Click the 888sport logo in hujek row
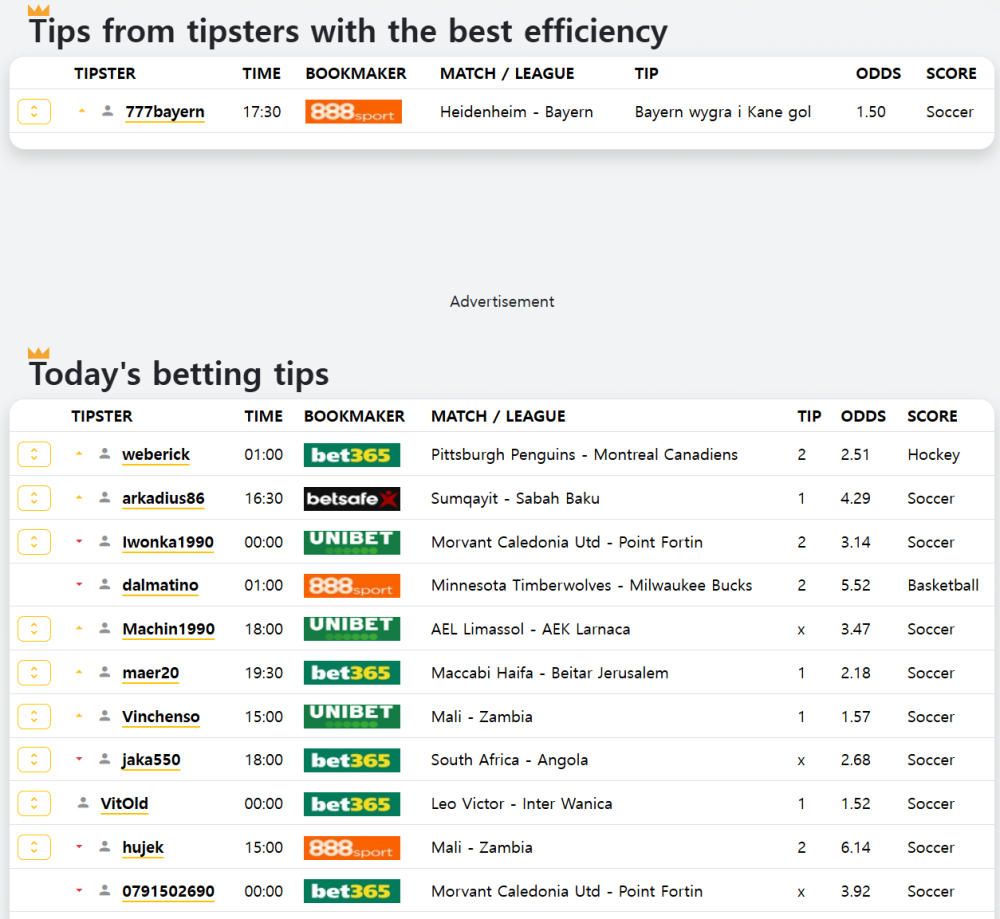The height and width of the screenshot is (919, 1000). (352, 848)
